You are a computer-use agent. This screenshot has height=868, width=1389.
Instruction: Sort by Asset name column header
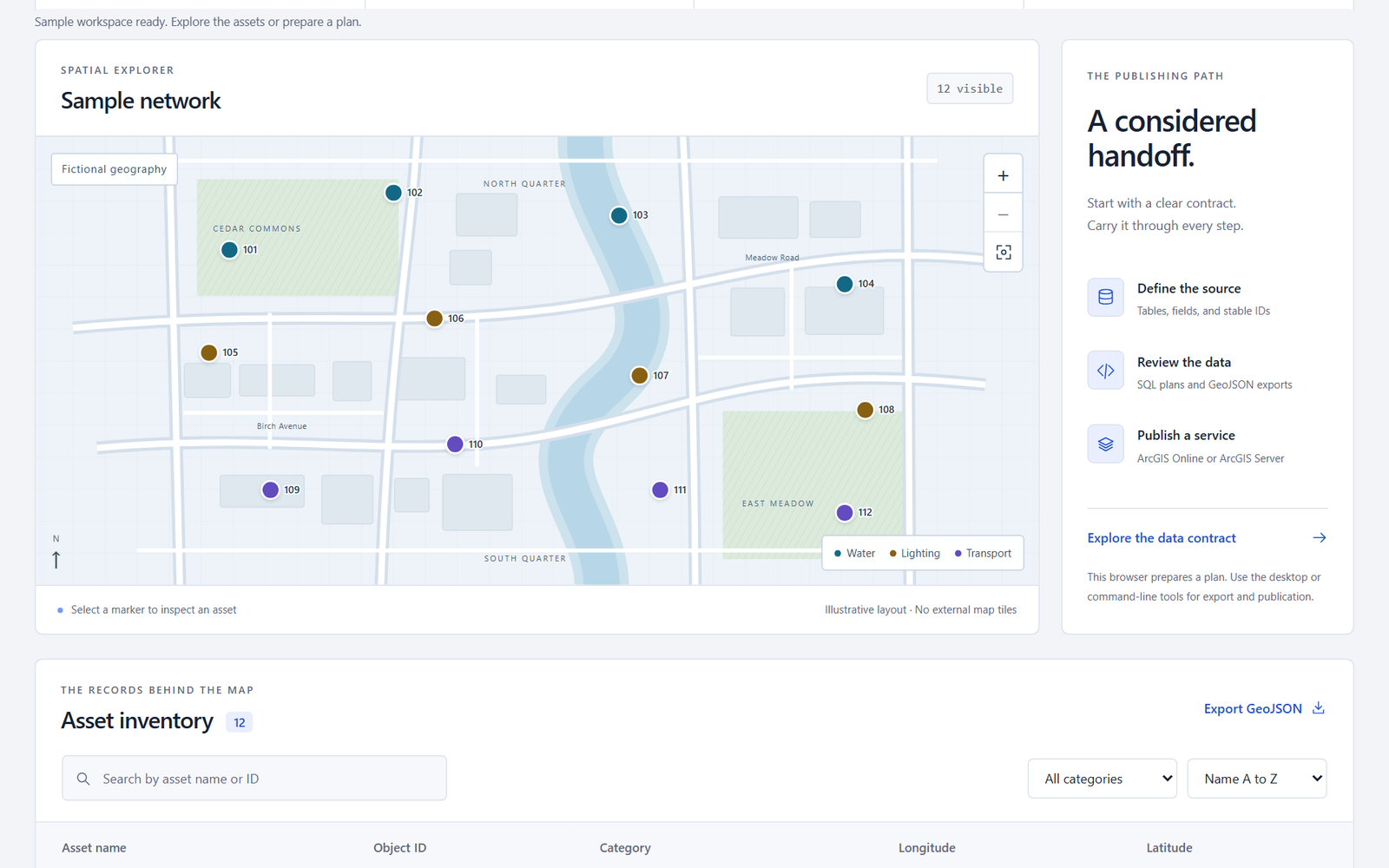tap(94, 848)
